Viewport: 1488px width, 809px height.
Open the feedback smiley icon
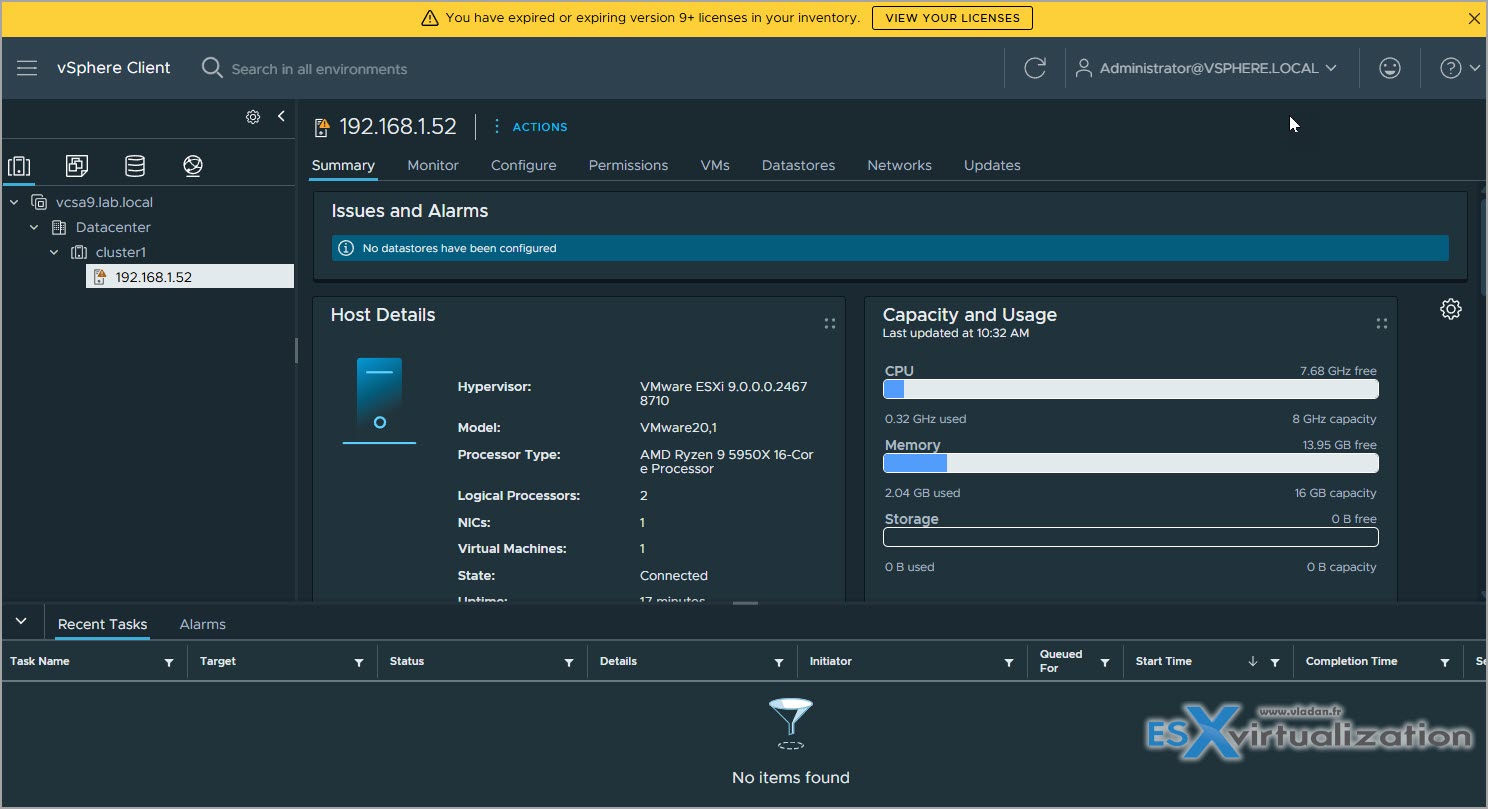click(x=1389, y=68)
